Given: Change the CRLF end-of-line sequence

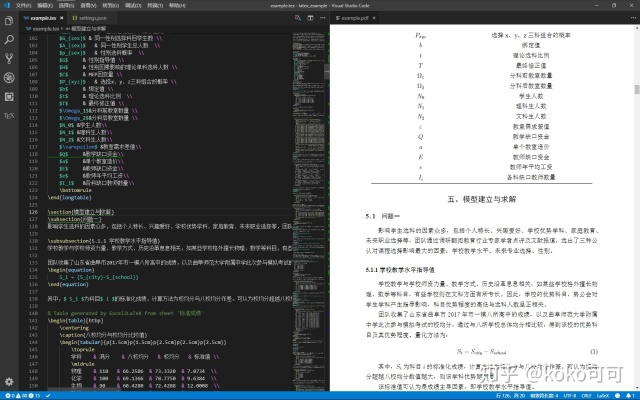Looking at the screenshot, I should 587,396.
